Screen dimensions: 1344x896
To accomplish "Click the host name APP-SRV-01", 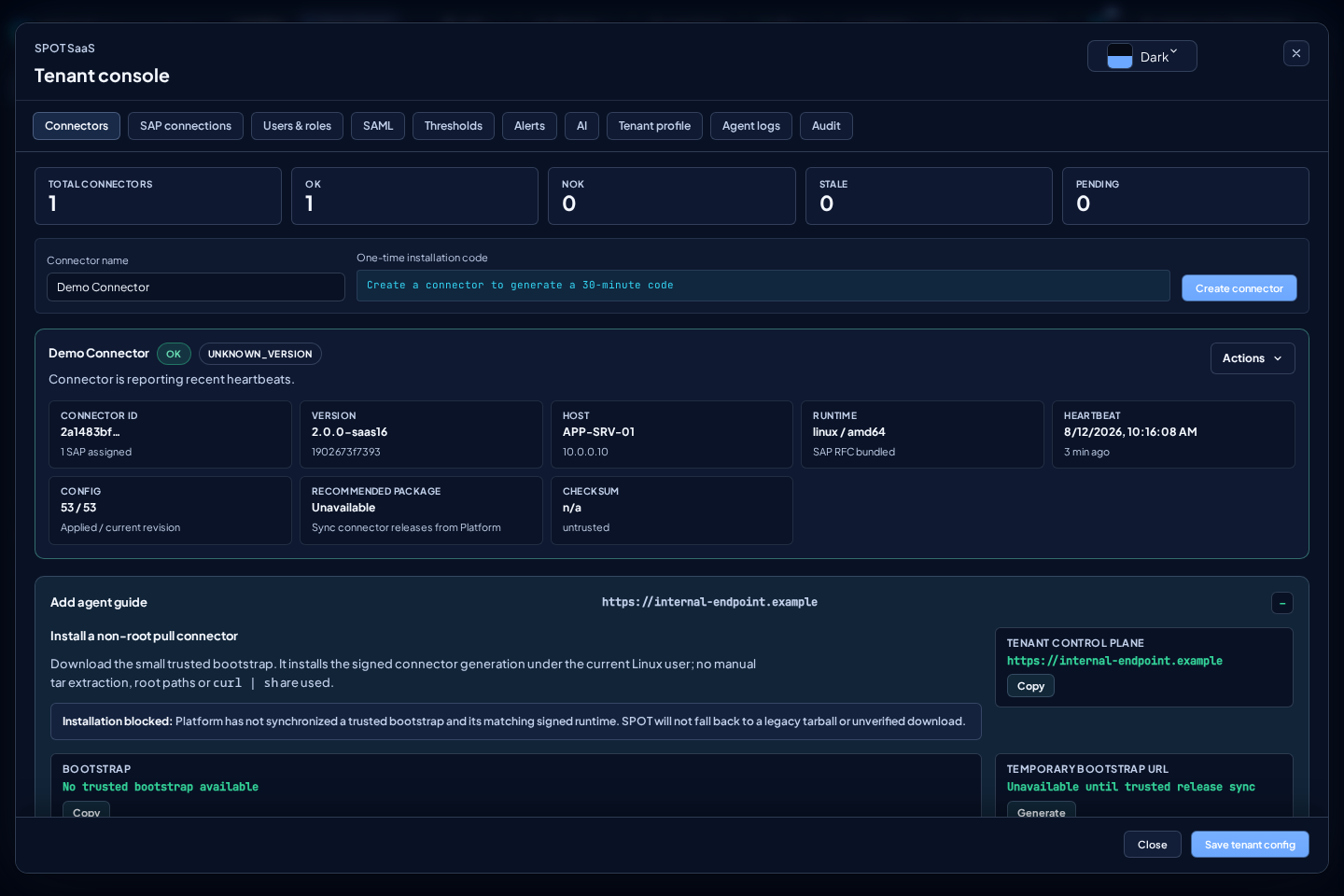I will [598, 432].
